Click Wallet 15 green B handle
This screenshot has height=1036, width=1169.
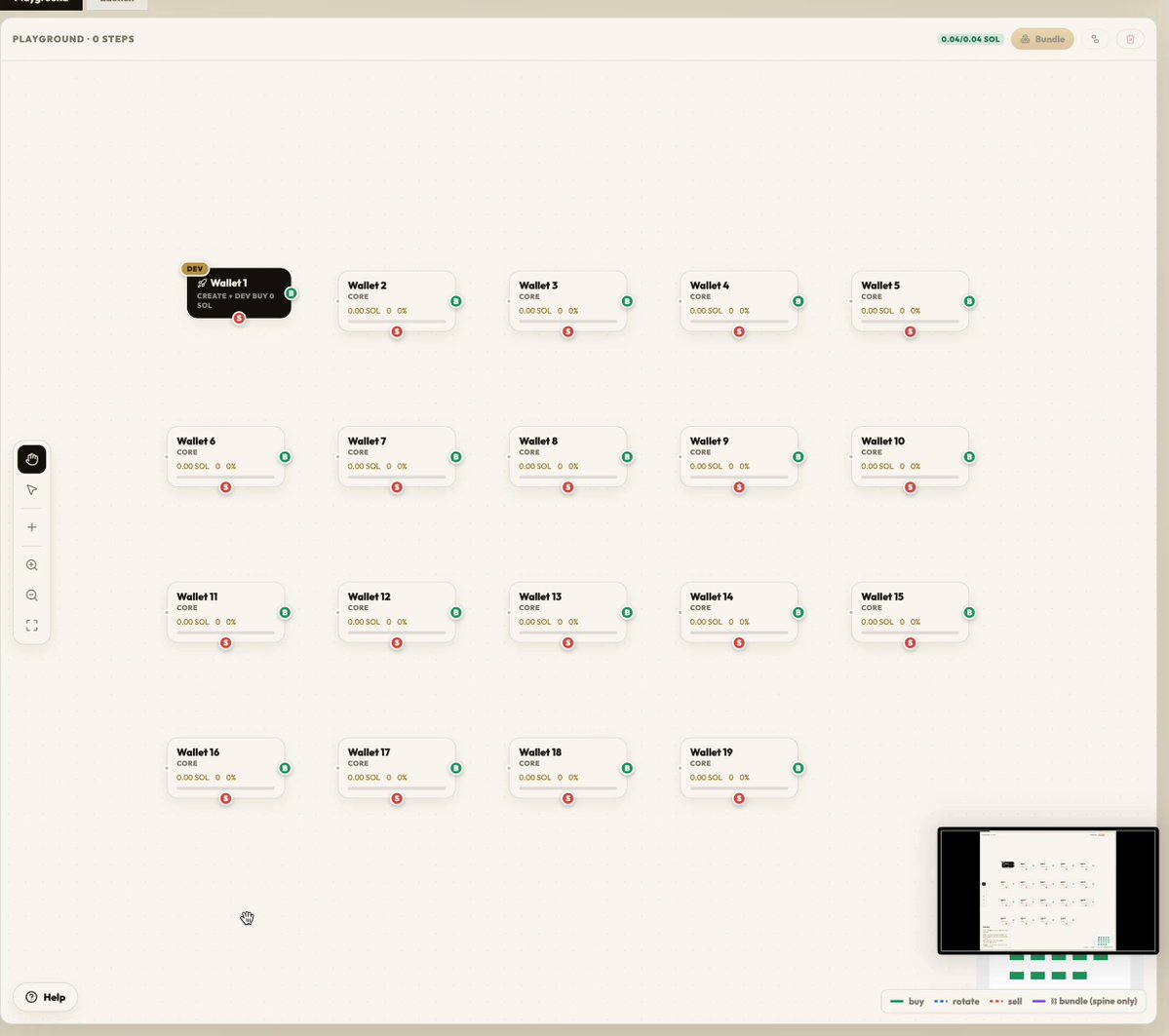coord(969,613)
